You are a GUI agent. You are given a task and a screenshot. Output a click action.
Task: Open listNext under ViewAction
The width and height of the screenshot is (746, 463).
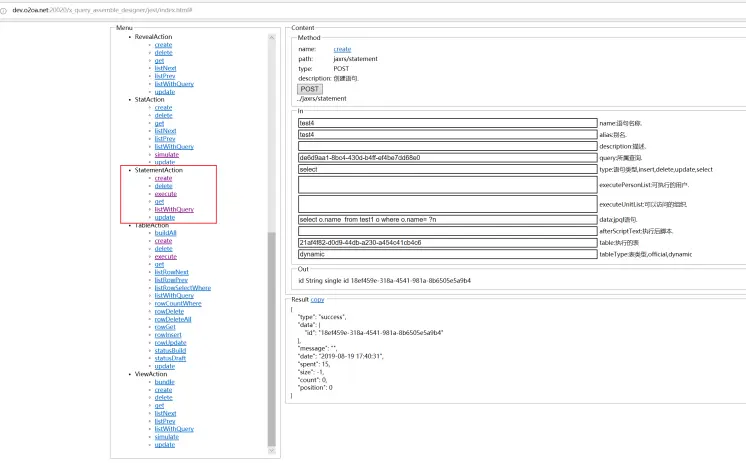(165, 414)
